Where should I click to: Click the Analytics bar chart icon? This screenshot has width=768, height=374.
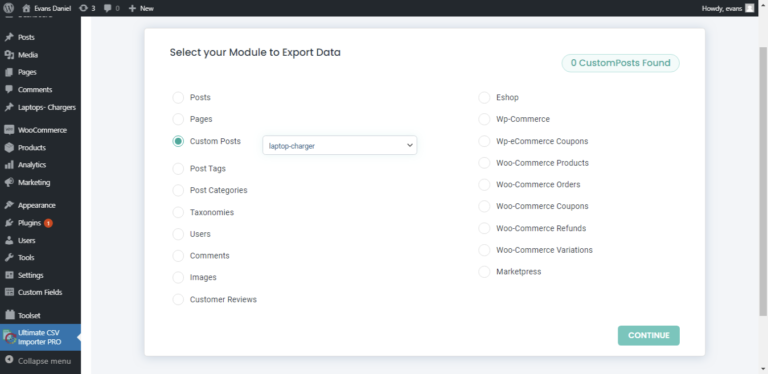9,165
